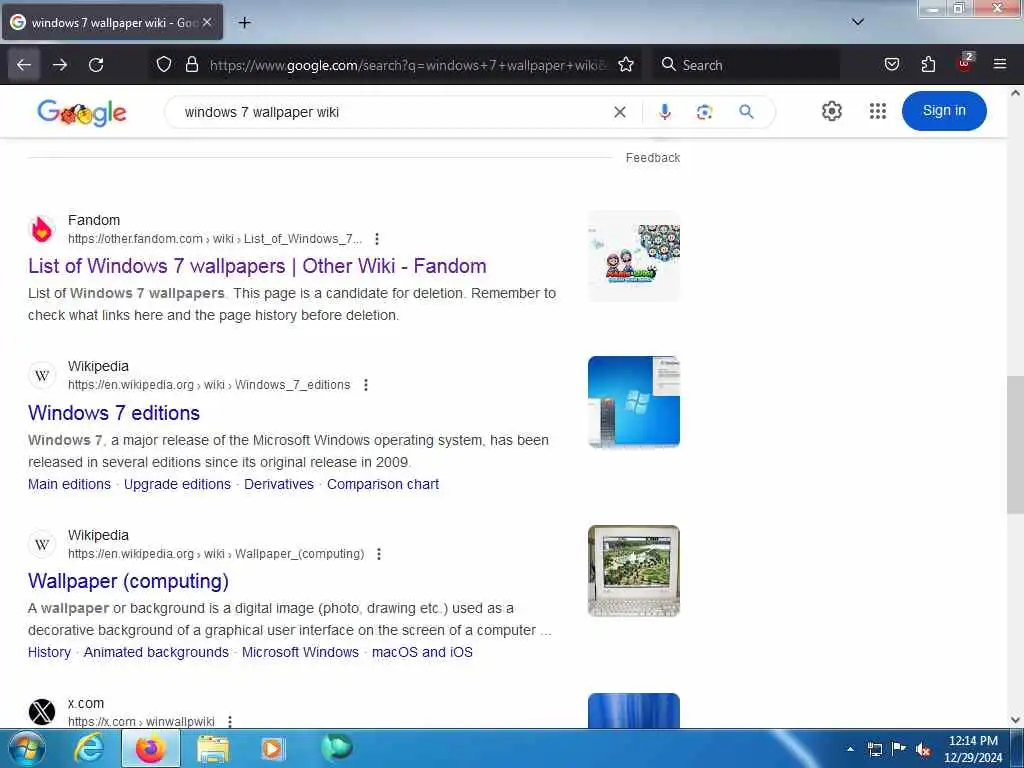View site info via the padlock icon
The height and width of the screenshot is (768, 1024).
point(191,64)
